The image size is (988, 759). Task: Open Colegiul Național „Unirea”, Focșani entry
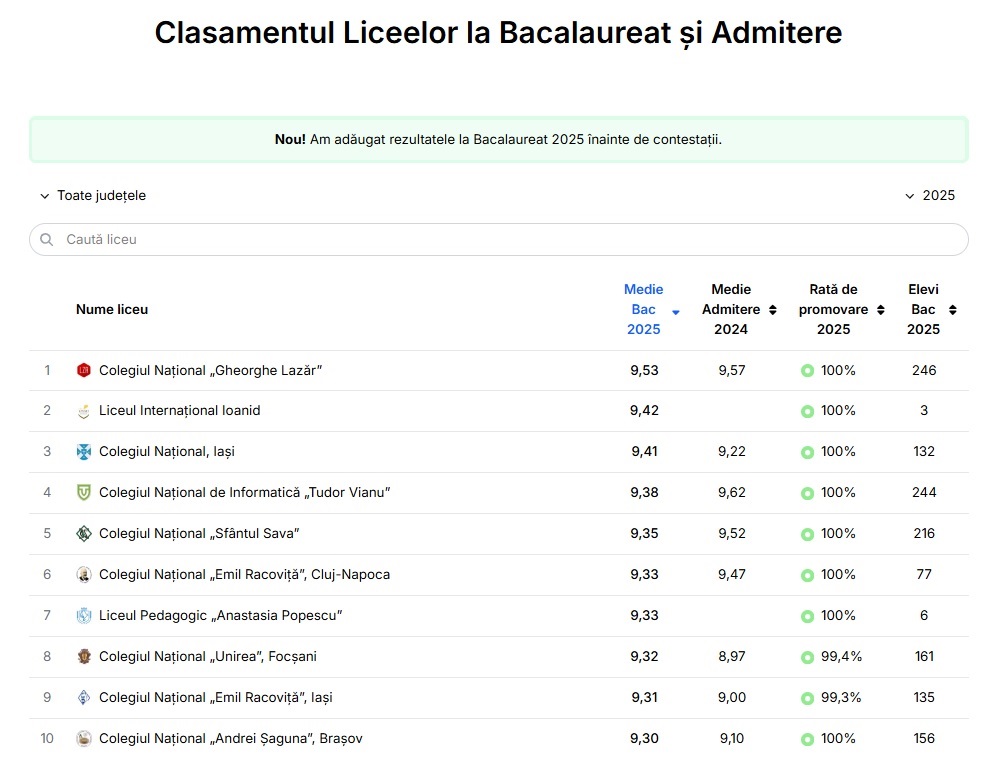208,656
